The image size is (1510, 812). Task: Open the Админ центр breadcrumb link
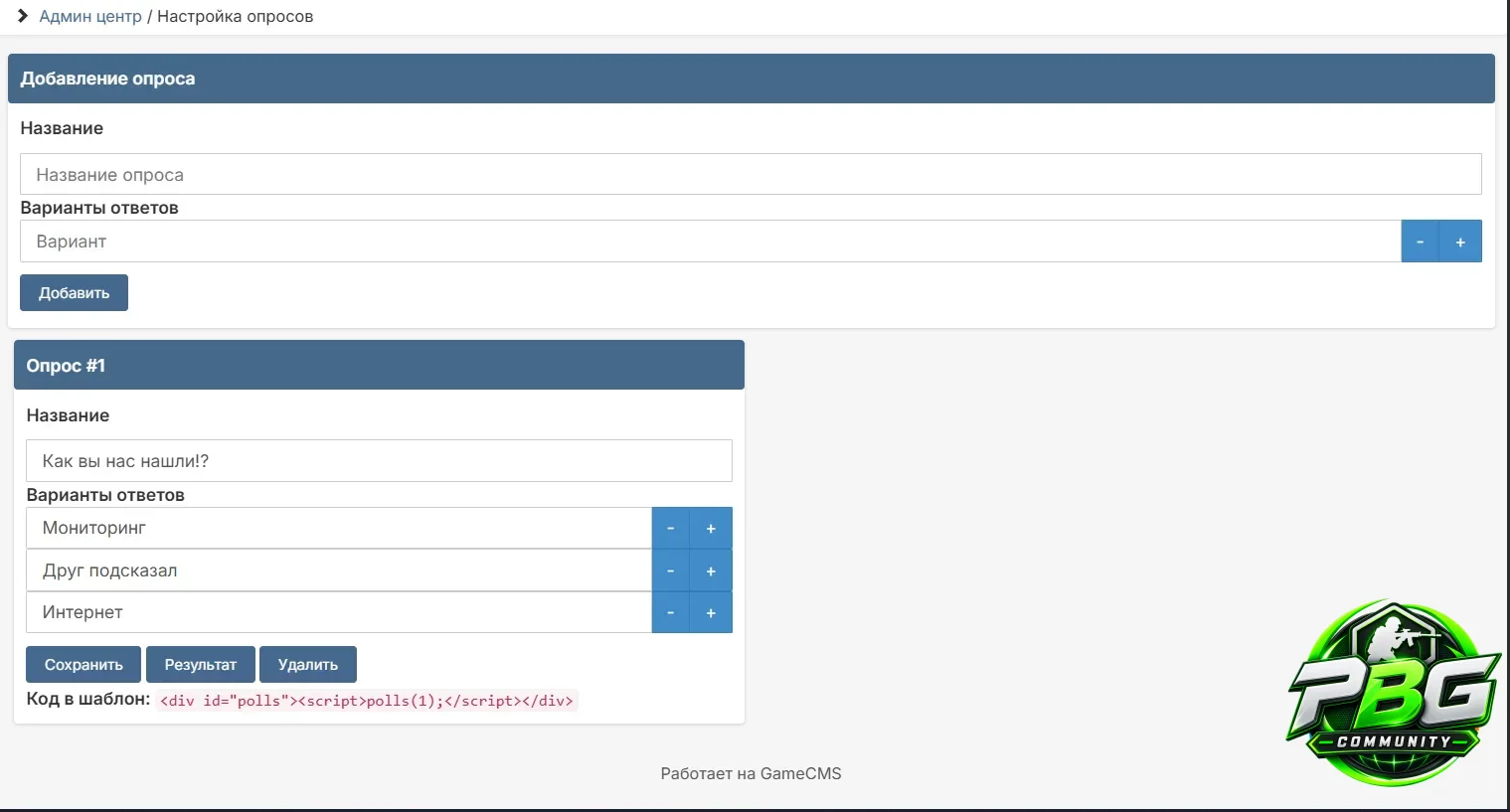tap(90, 16)
